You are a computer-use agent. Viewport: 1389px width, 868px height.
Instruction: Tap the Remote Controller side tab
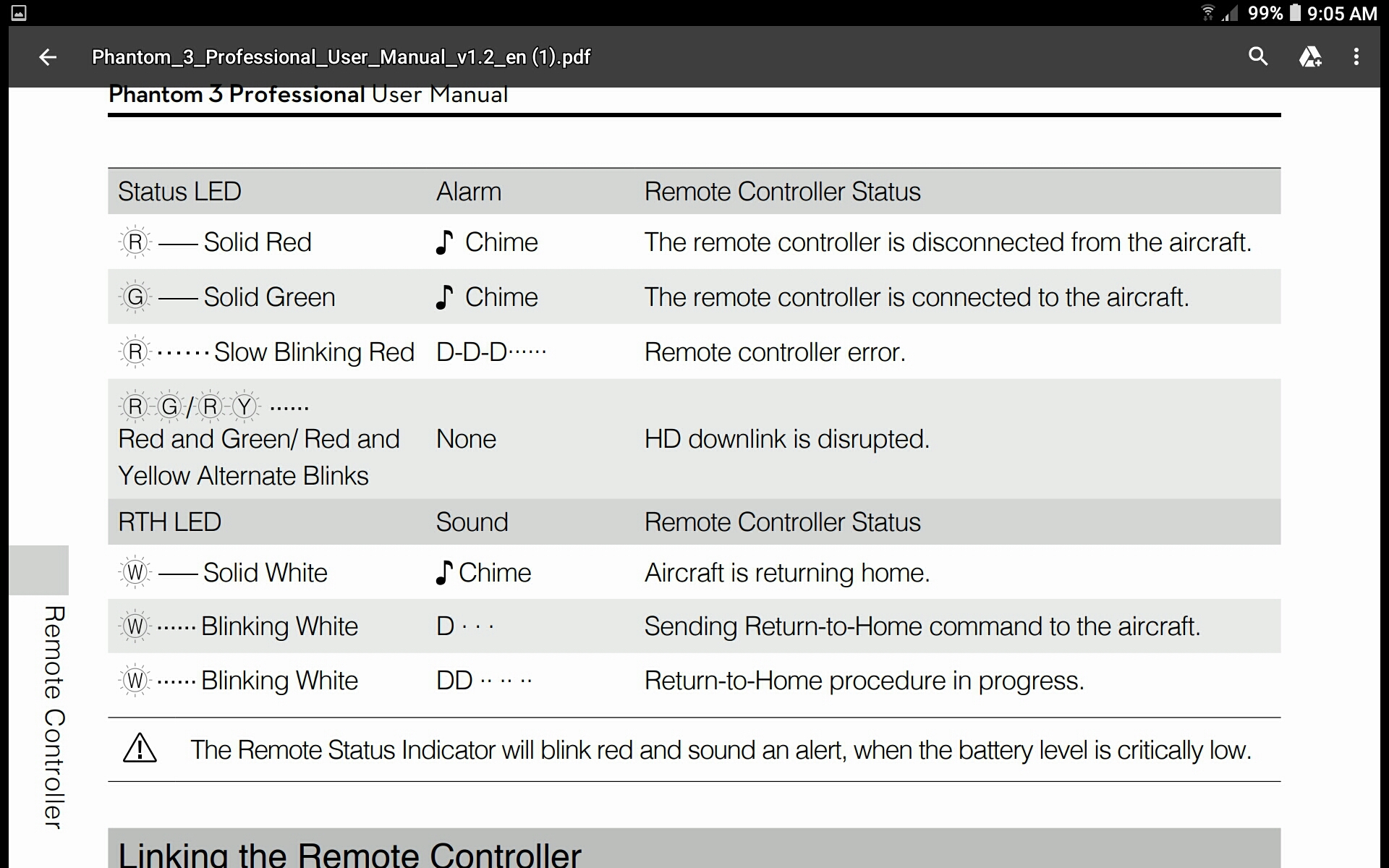54,716
